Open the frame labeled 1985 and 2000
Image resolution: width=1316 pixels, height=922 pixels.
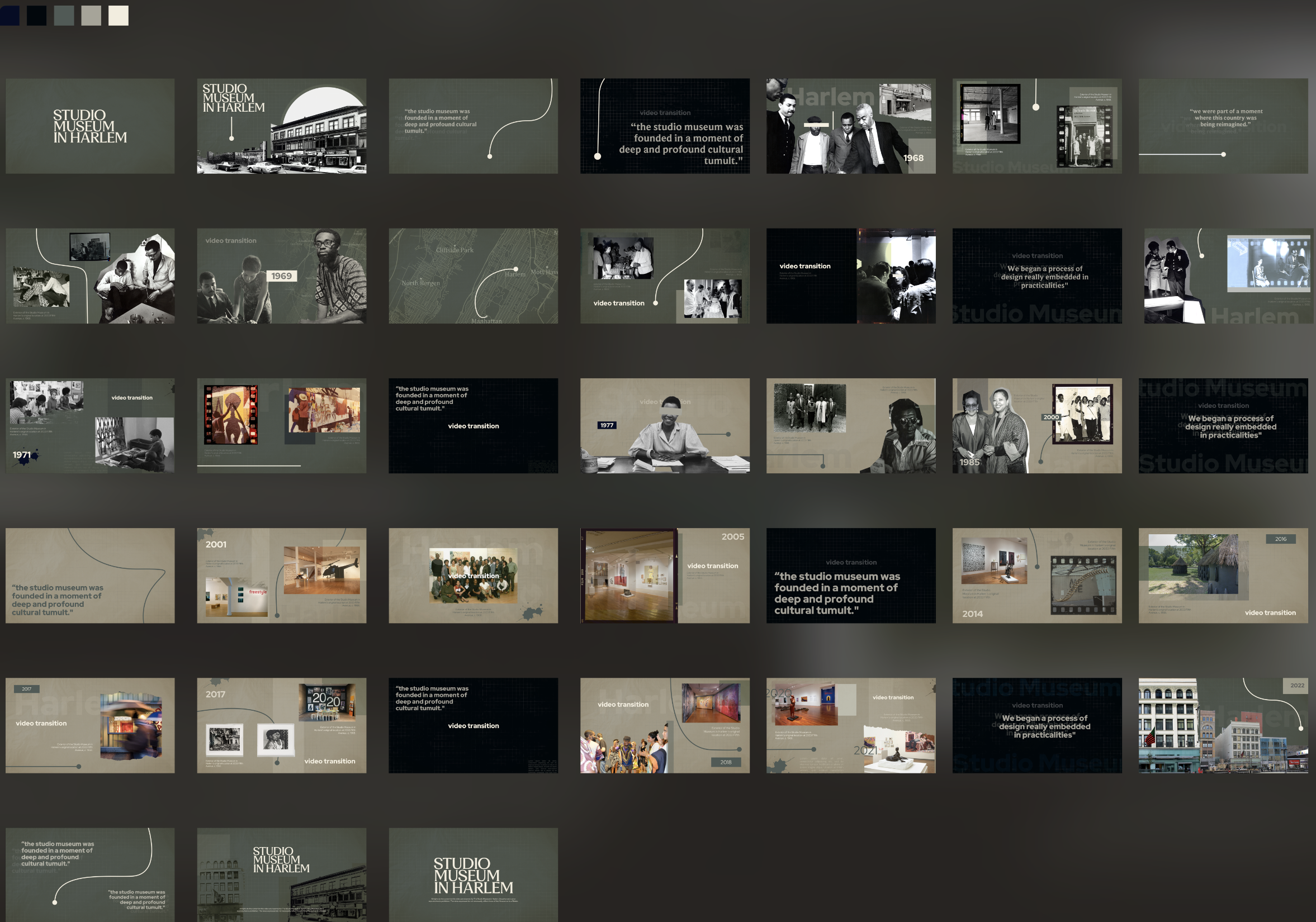(1036, 426)
